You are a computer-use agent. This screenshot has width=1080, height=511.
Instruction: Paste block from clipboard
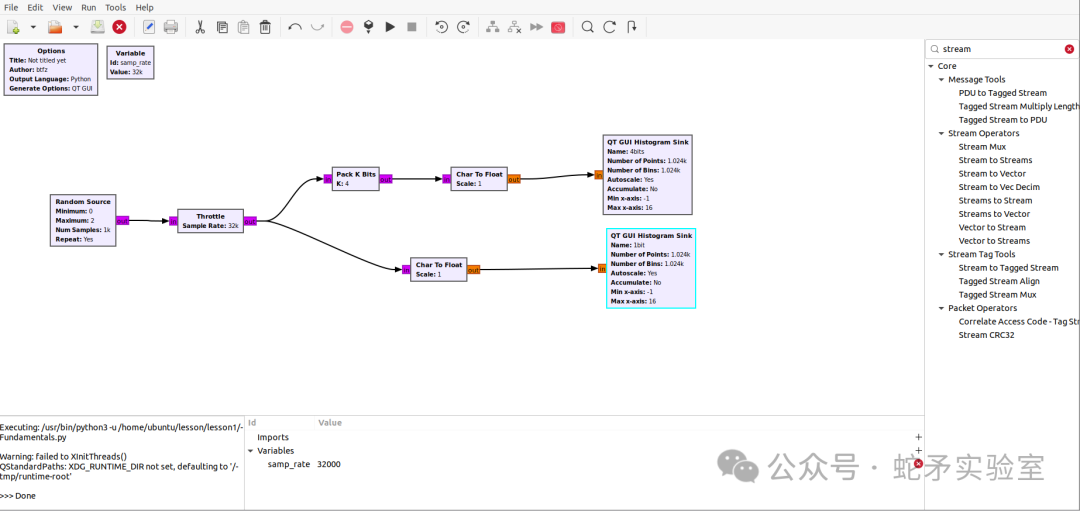coord(243,27)
